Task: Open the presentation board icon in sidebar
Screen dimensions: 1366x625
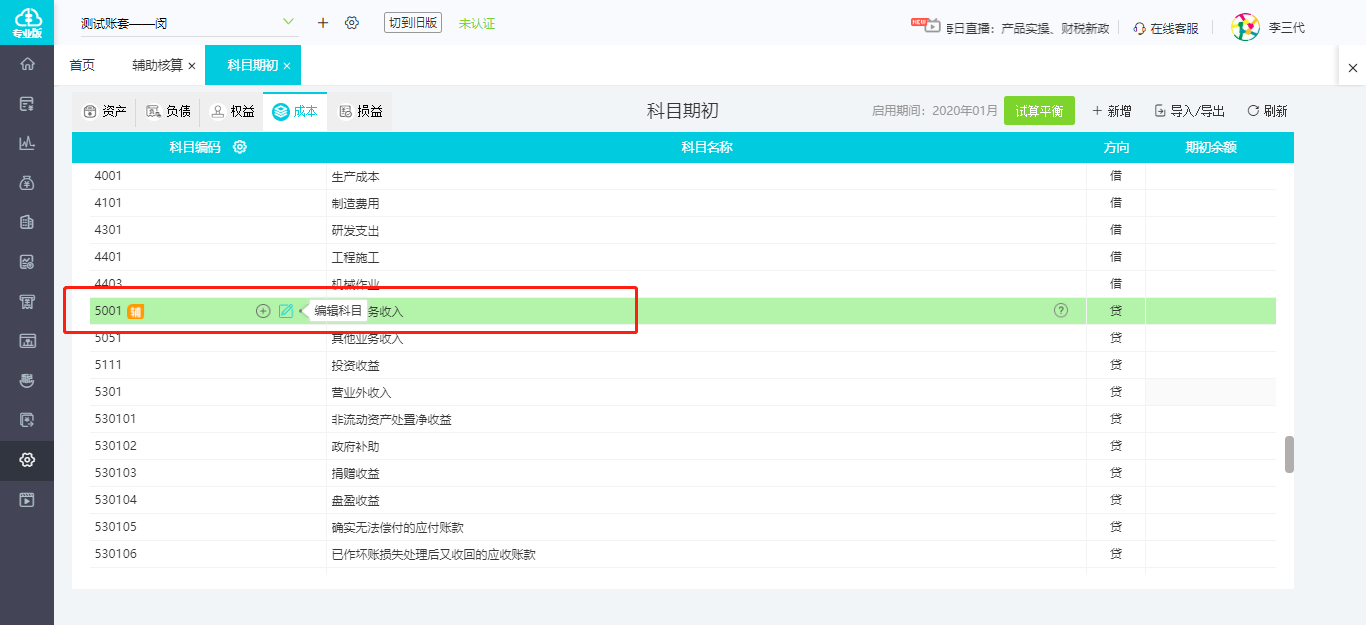Action: click(x=27, y=341)
